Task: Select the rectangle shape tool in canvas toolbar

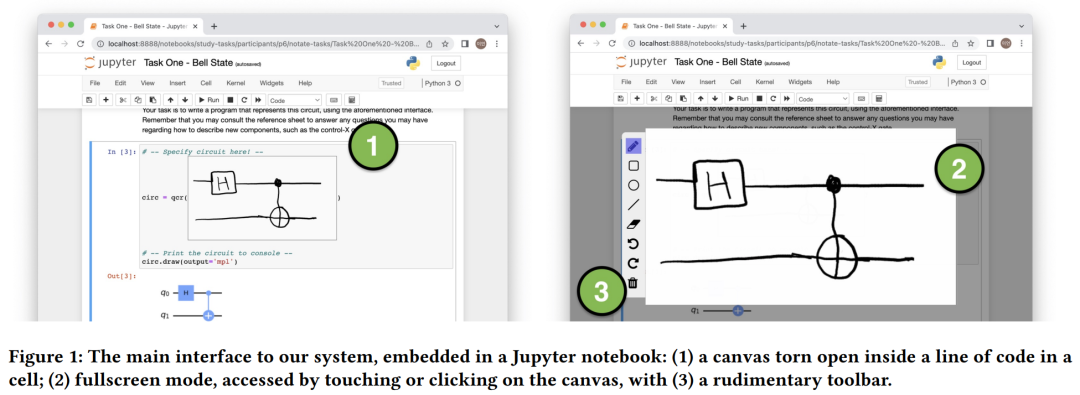Action: [x=633, y=165]
